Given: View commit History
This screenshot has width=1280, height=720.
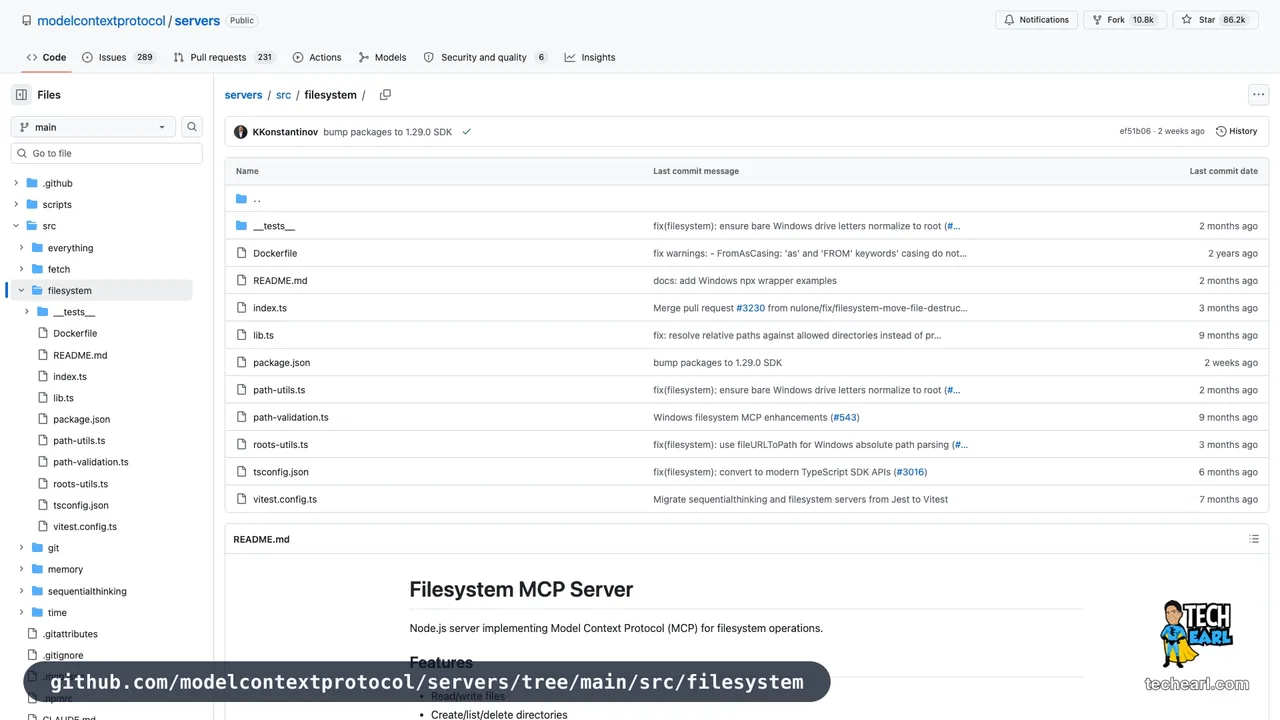Looking at the screenshot, I should (x=1237, y=132).
